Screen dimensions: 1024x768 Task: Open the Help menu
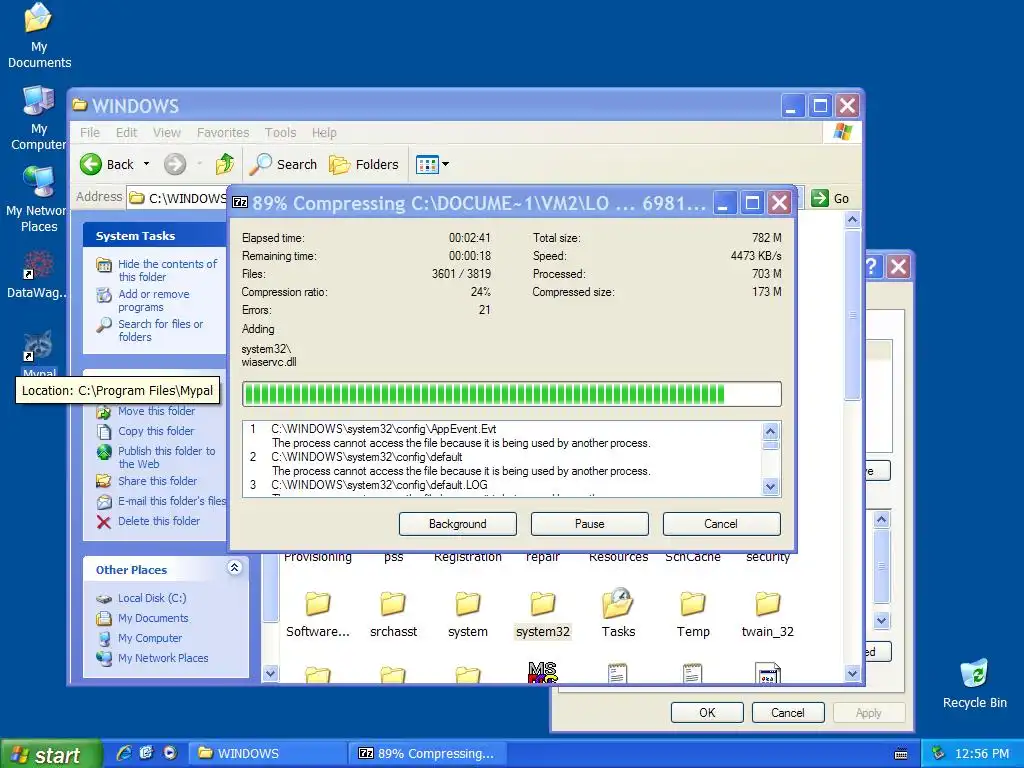tap(324, 133)
